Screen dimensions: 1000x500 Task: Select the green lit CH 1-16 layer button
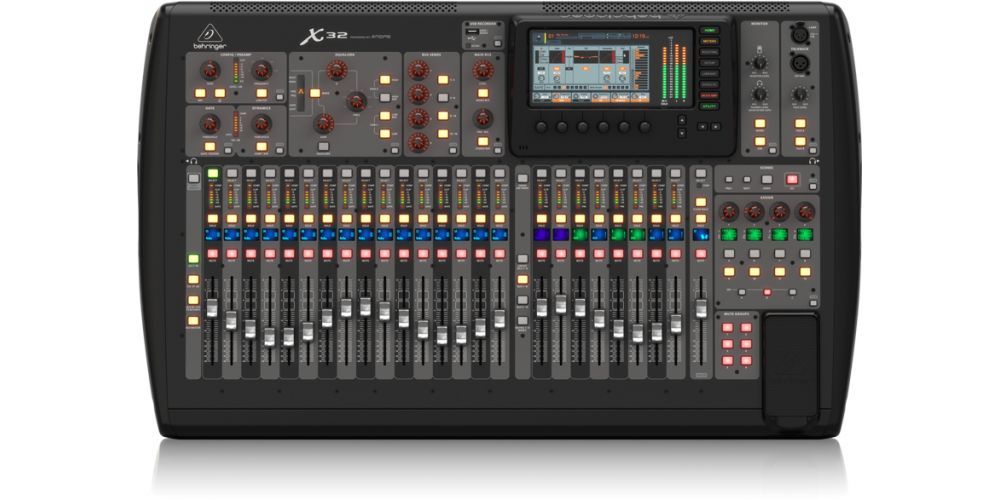tap(193, 259)
